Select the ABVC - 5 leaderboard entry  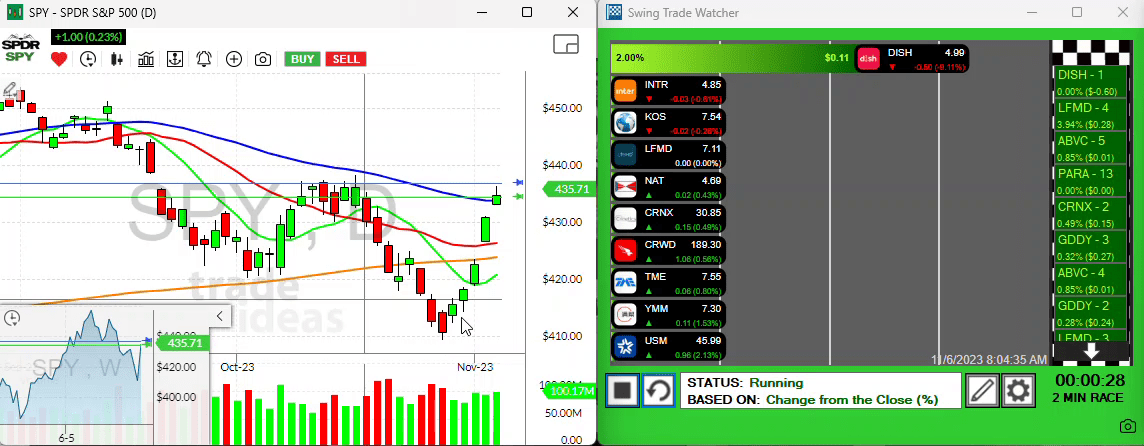point(1089,149)
